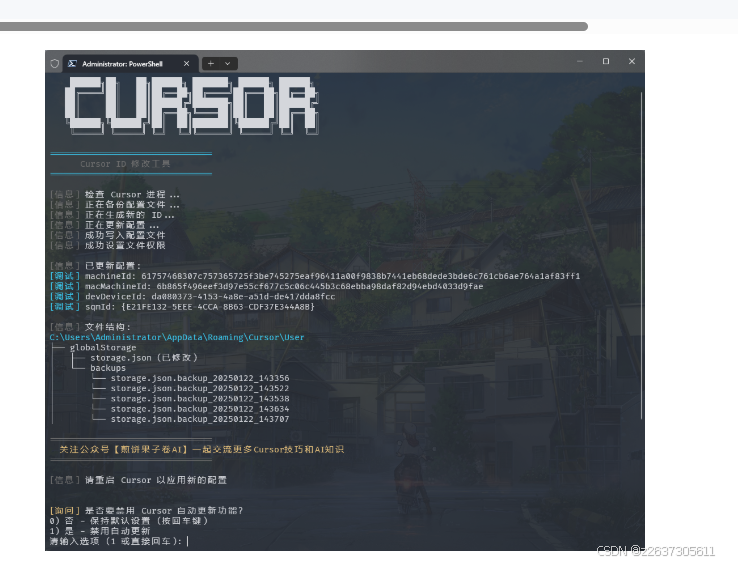Click the 成功设置文件权限 info line
Viewport: 738px width, 564px height.
coord(107,245)
